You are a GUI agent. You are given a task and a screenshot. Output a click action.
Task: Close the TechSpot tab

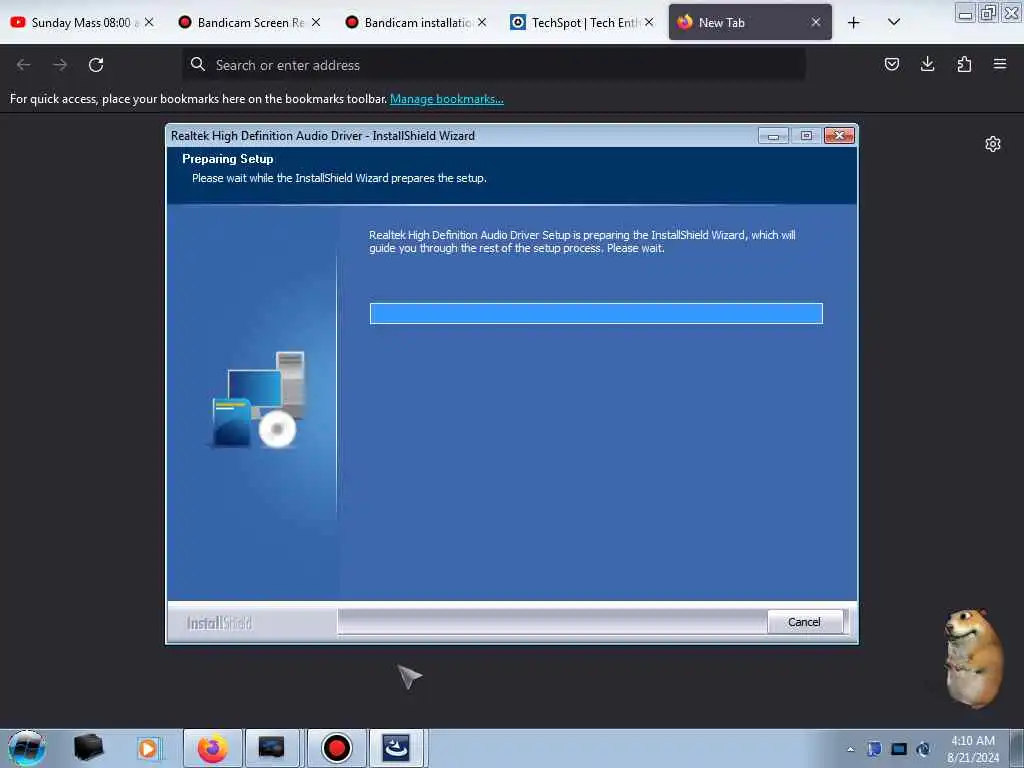coord(649,22)
